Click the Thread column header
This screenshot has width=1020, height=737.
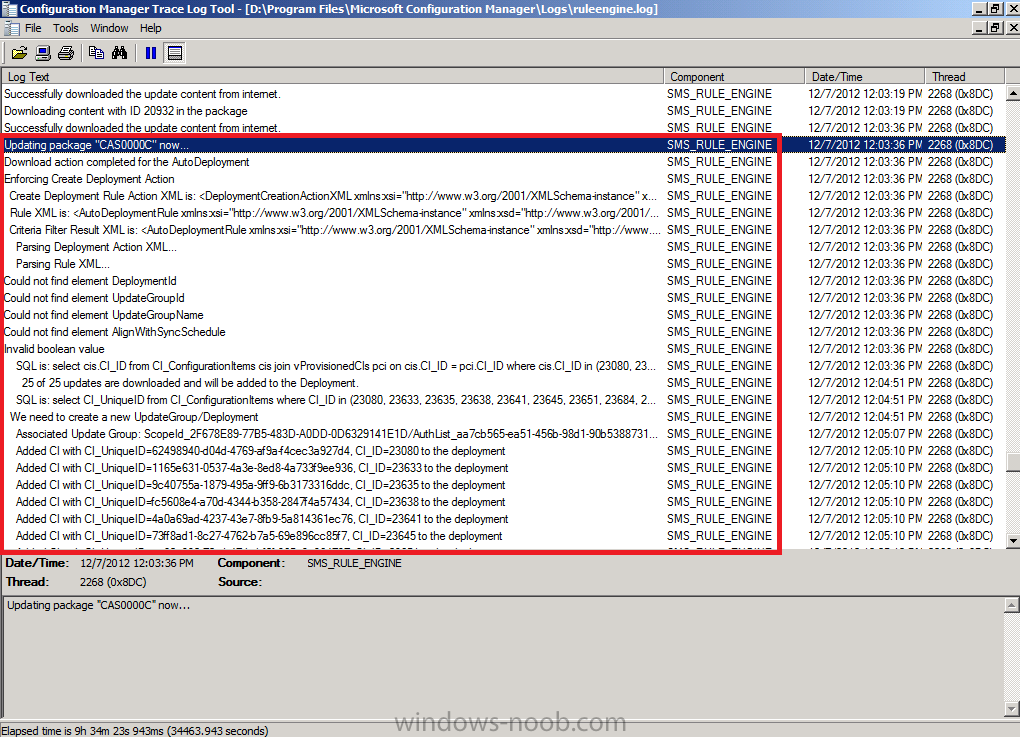point(965,76)
